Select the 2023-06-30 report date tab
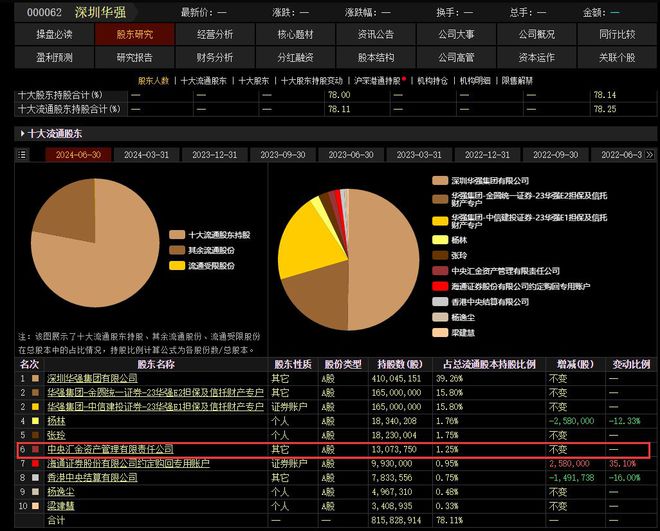 (x=351, y=155)
